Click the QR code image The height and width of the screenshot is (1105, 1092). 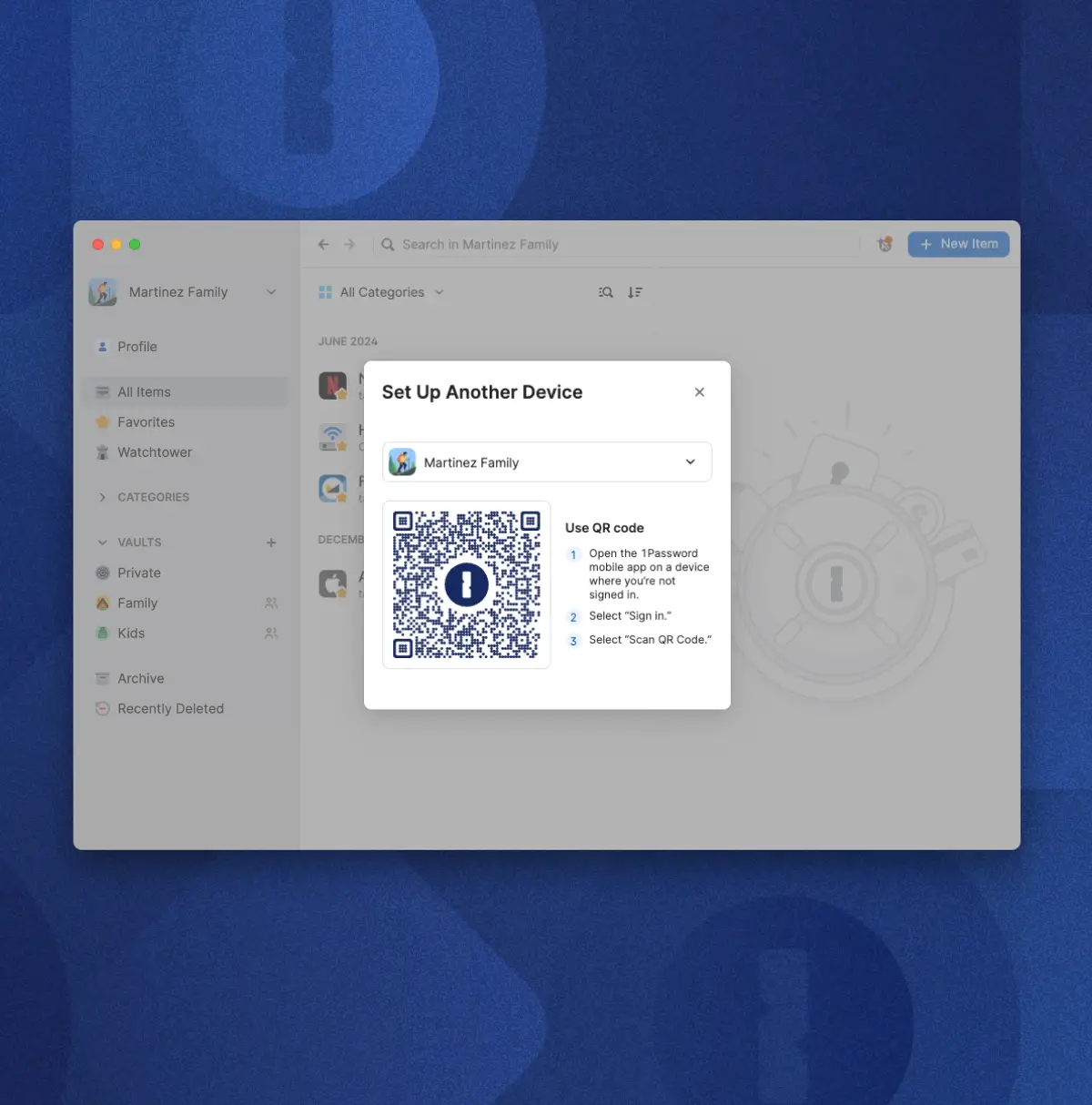(x=467, y=584)
